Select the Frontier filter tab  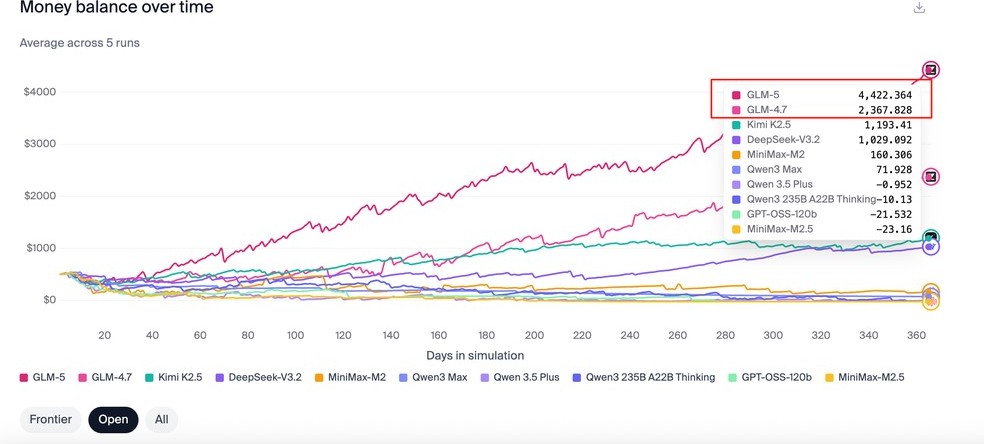click(50, 419)
